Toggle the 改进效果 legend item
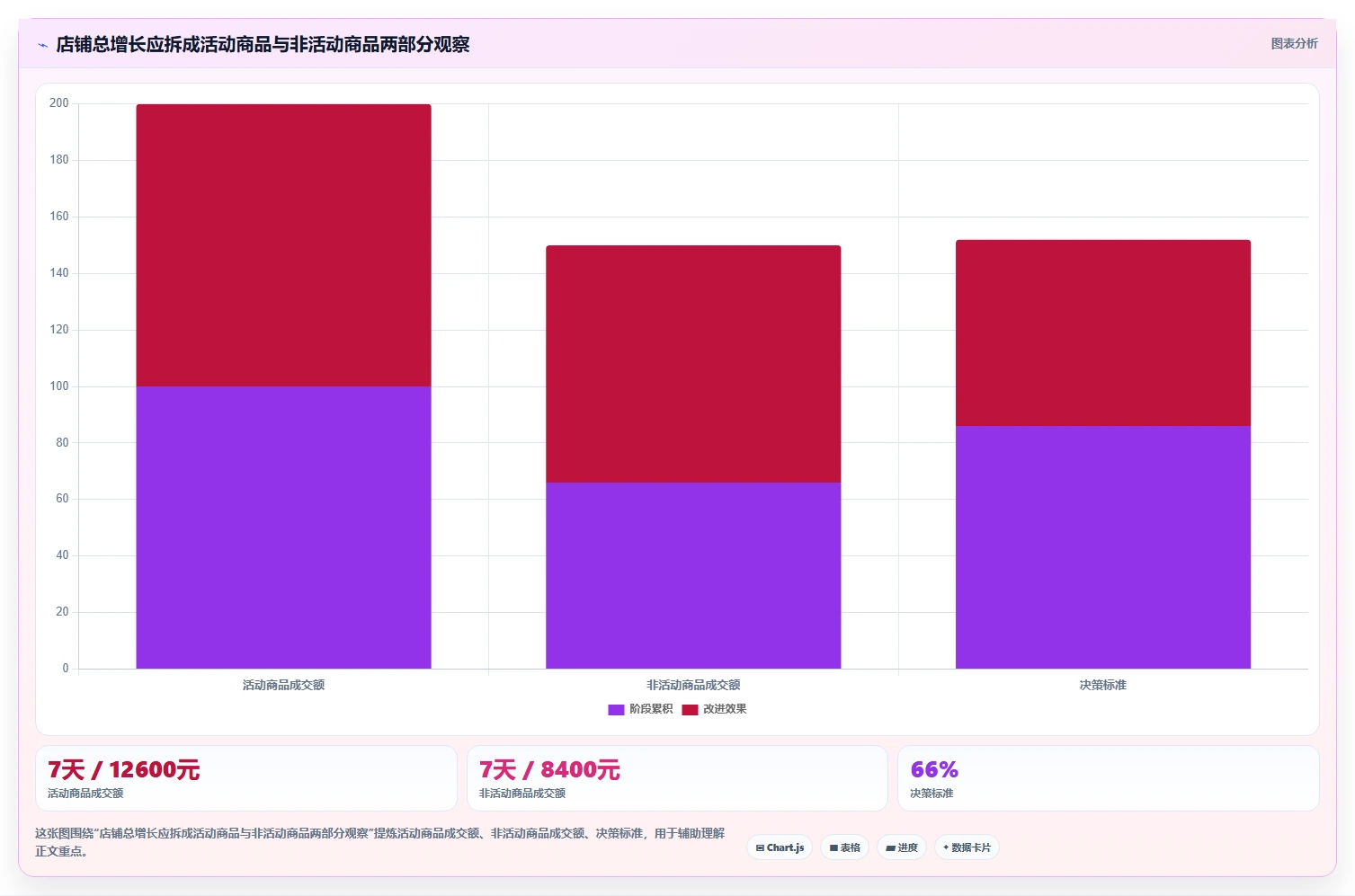This screenshot has width=1355, height=896. tap(714, 709)
